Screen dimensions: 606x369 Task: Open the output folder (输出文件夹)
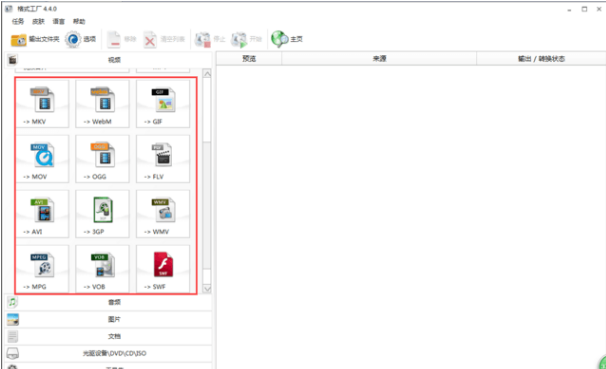(35, 39)
